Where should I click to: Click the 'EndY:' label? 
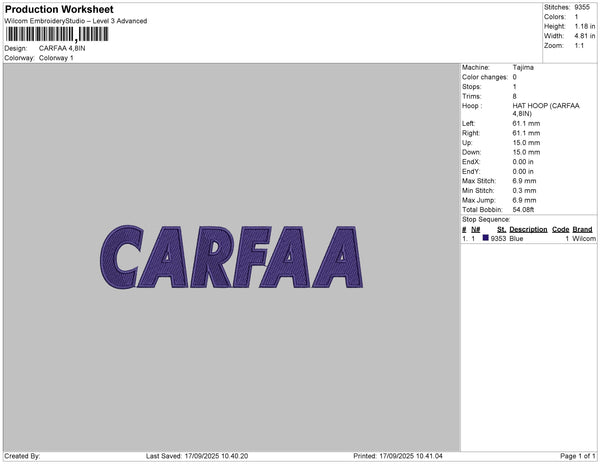point(471,171)
